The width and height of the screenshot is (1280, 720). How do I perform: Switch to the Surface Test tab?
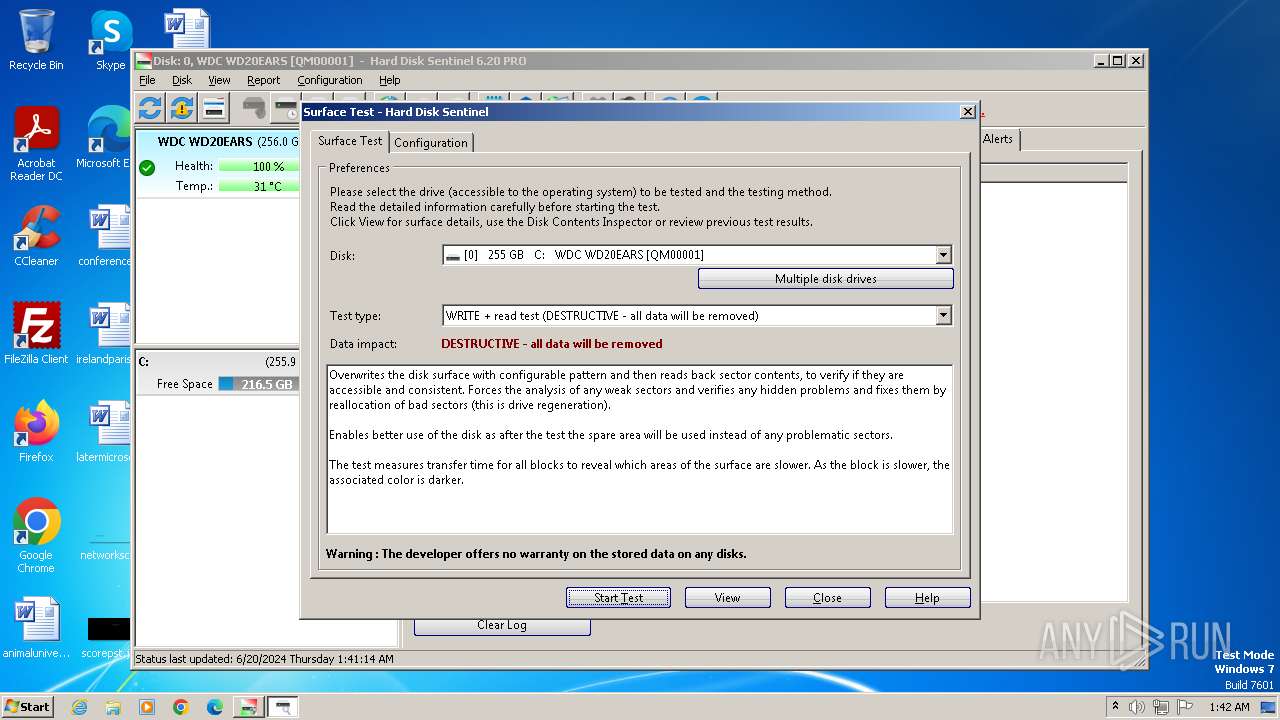[x=350, y=141]
